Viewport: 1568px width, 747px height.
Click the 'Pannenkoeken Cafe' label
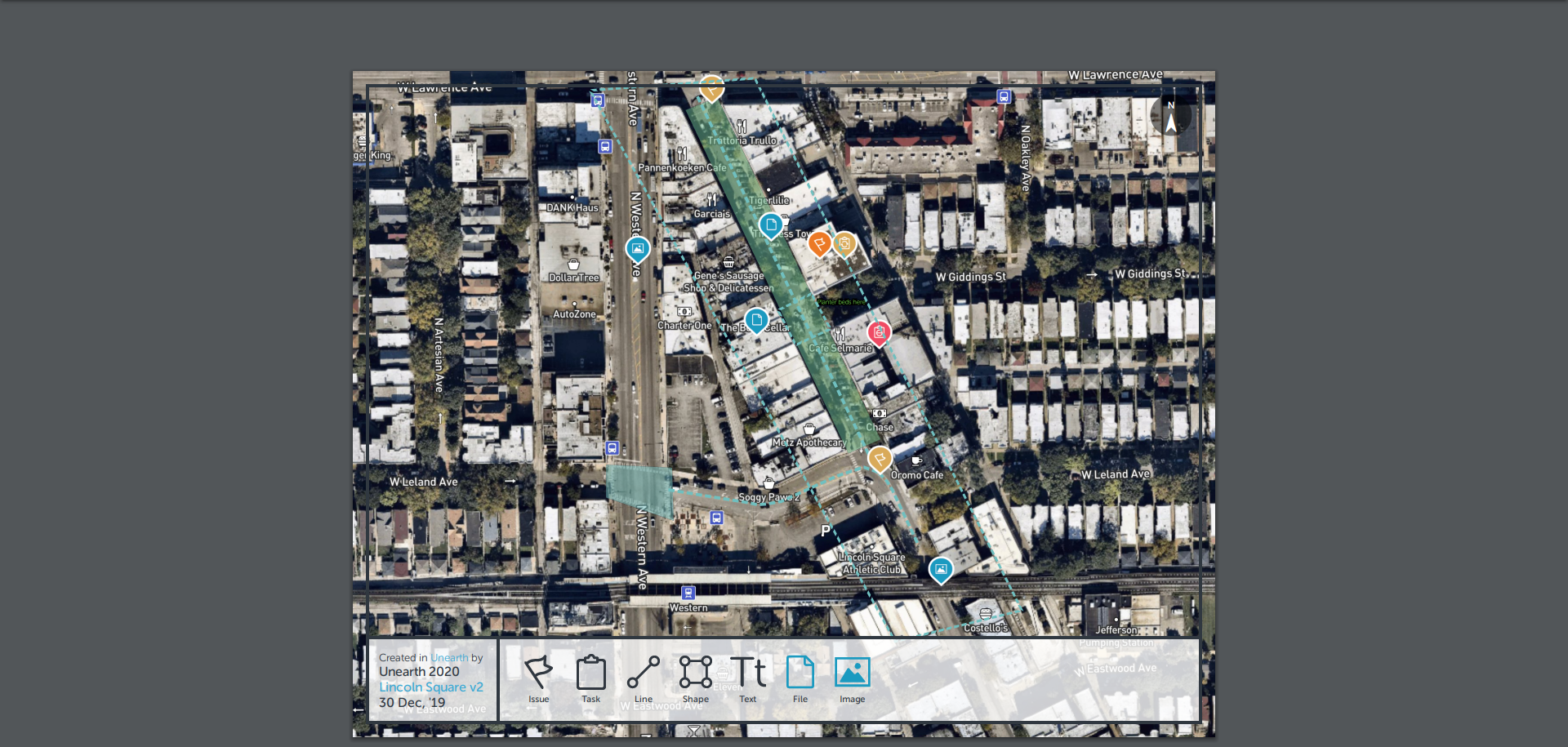682,168
